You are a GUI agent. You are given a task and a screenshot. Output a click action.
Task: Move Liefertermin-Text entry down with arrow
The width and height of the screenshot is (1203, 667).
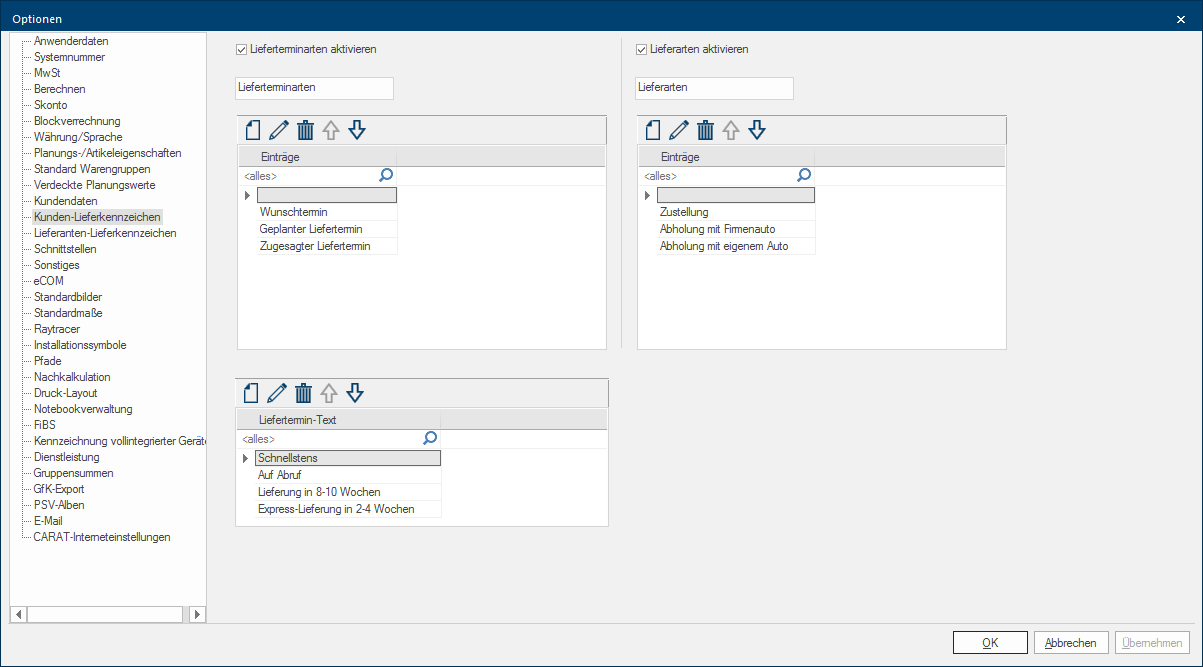coord(356,393)
